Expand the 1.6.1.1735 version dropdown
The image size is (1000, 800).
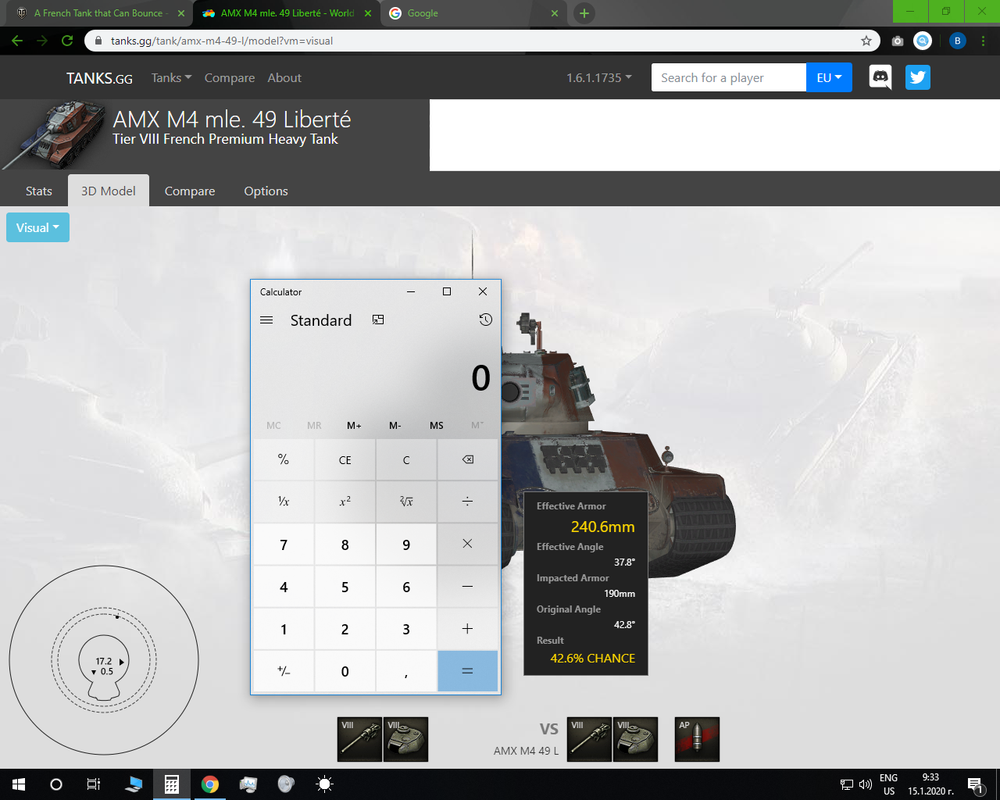(x=599, y=78)
